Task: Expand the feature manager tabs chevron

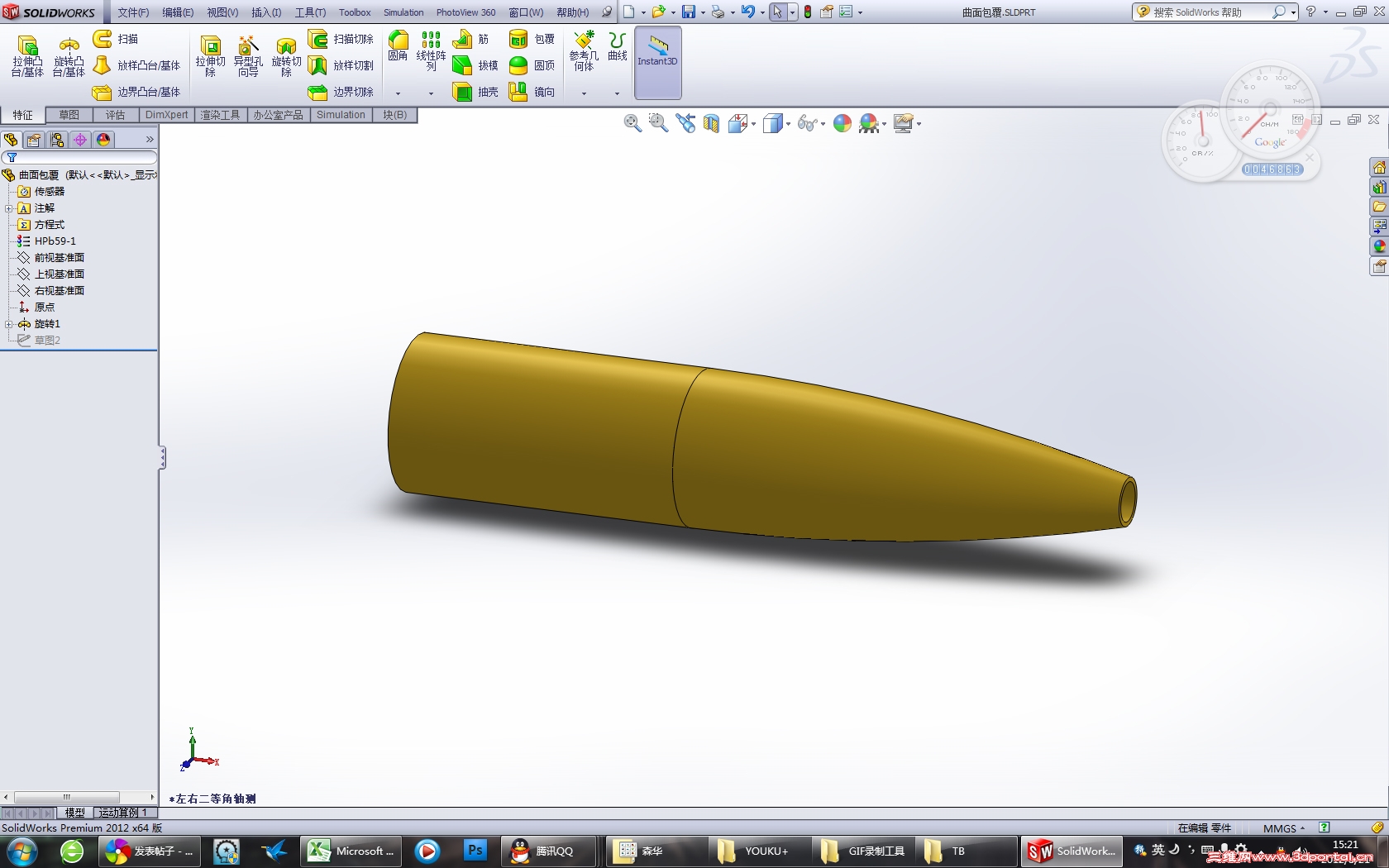Action: (x=150, y=140)
